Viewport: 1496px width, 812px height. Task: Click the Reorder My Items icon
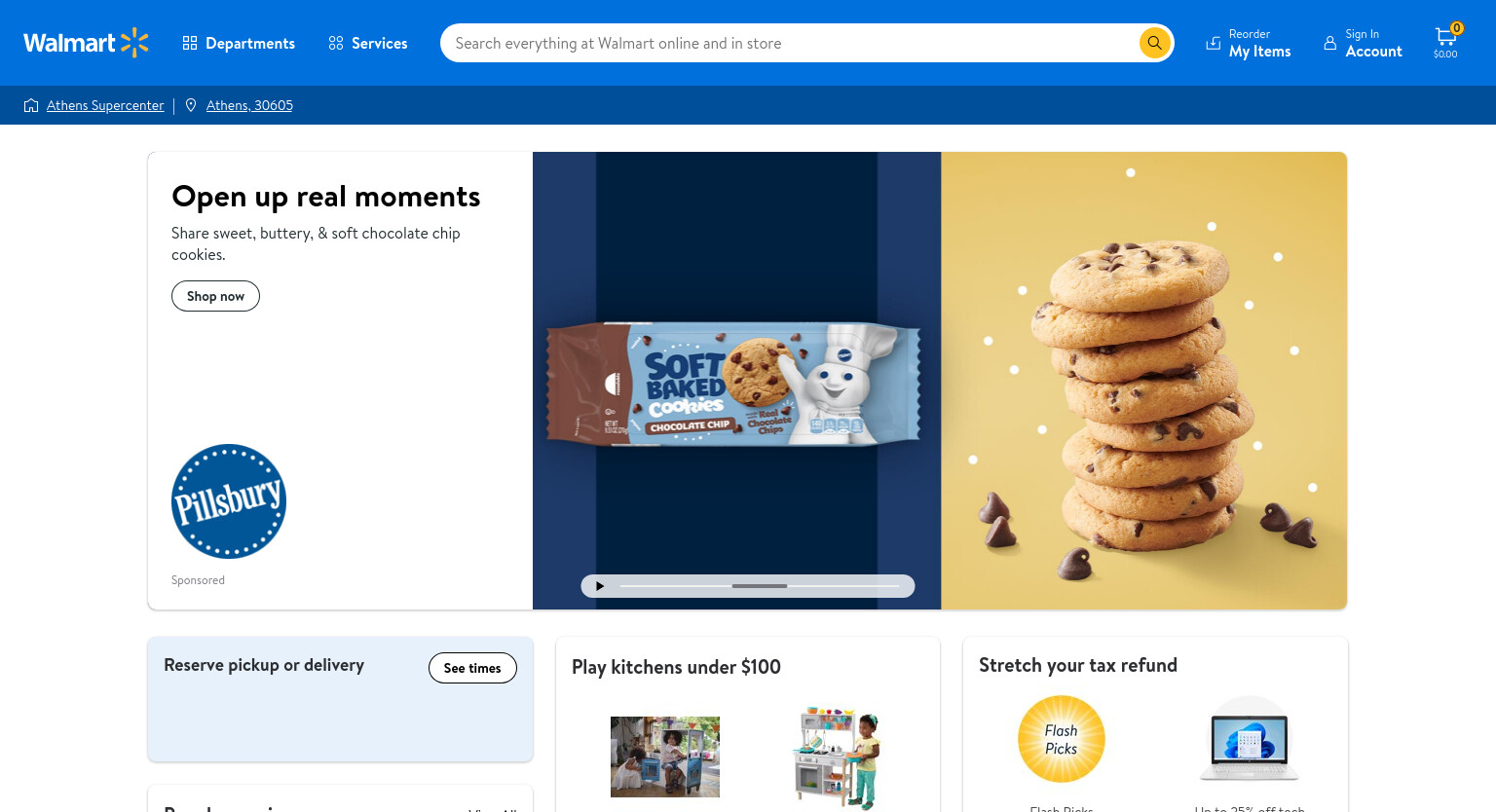click(1213, 43)
